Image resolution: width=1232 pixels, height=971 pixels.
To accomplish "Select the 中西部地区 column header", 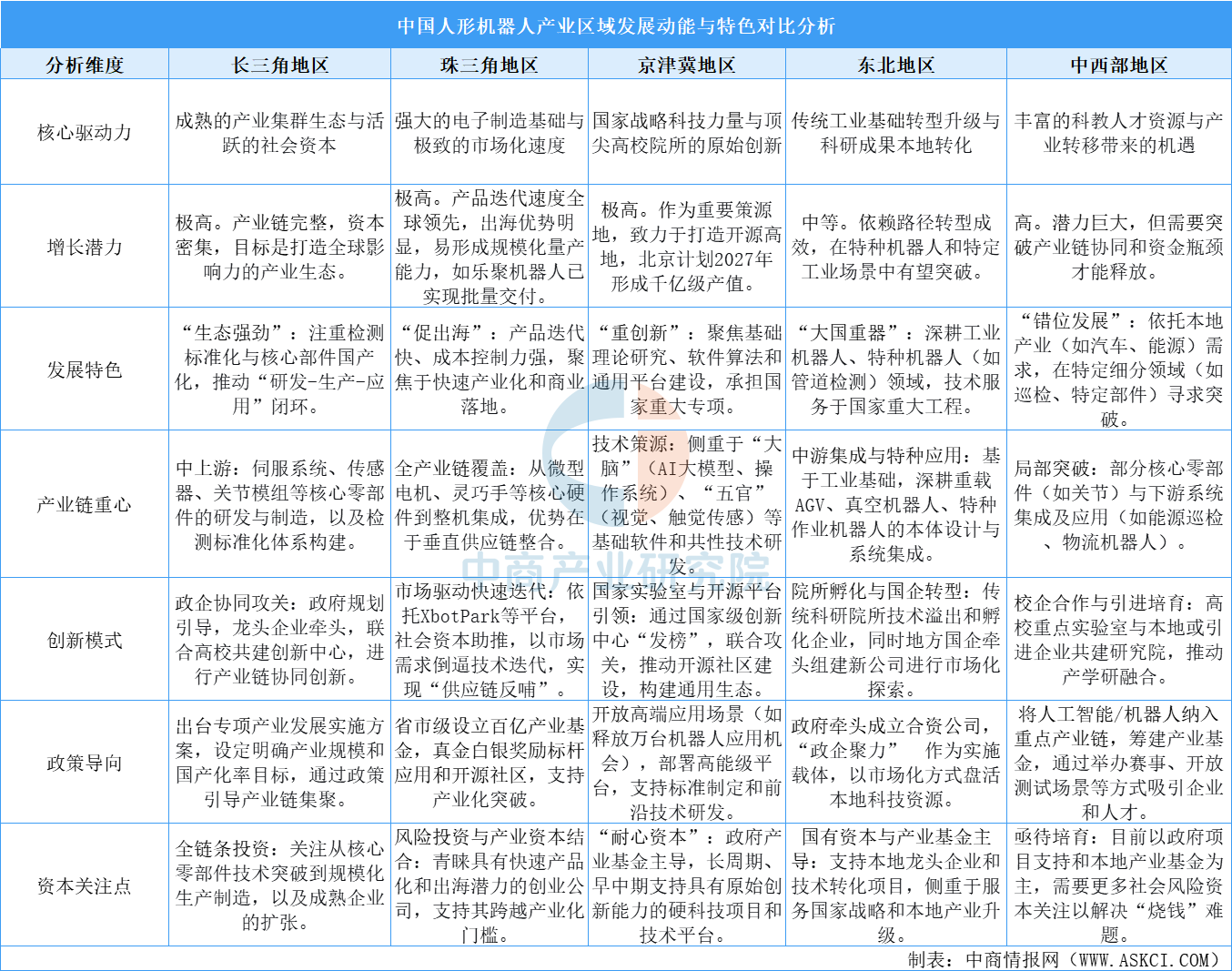I will click(1118, 66).
